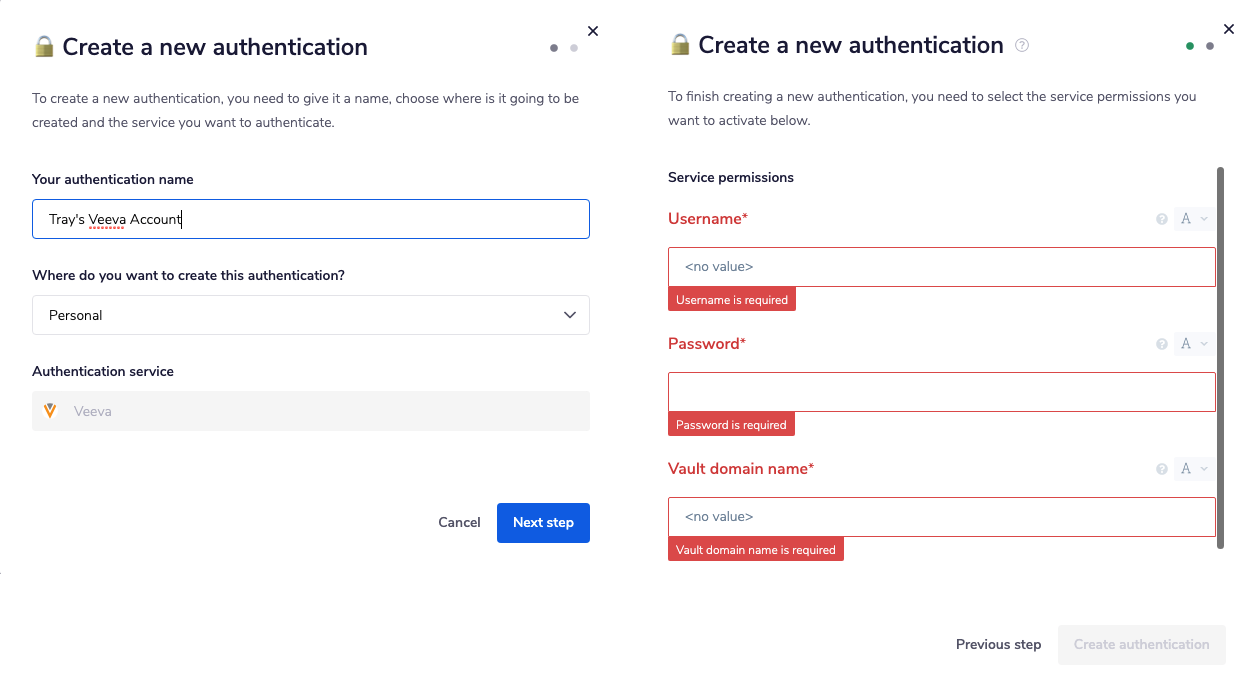The width and height of the screenshot is (1251, 676).
Task: Select the first step progress dot
Action: [553, 47]
